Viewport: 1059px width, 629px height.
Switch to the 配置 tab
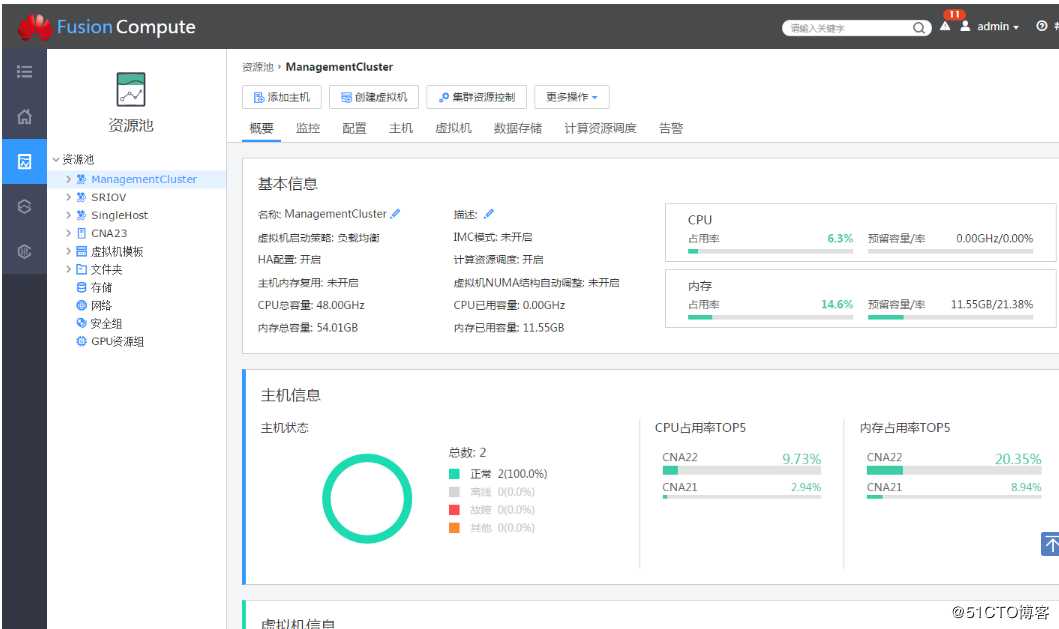[354, 128]
